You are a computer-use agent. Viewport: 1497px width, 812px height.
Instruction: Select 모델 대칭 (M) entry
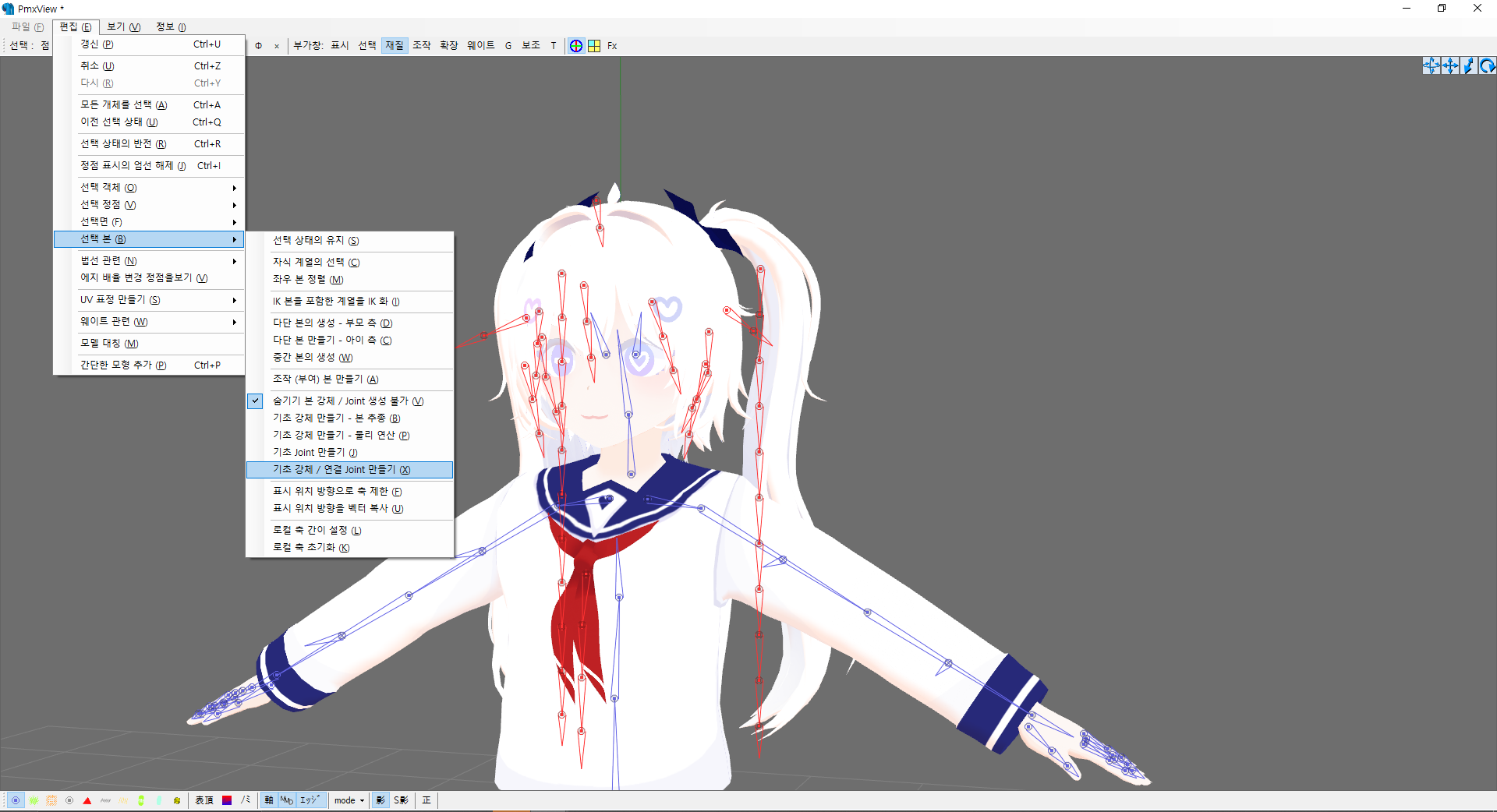coord(149,344)
